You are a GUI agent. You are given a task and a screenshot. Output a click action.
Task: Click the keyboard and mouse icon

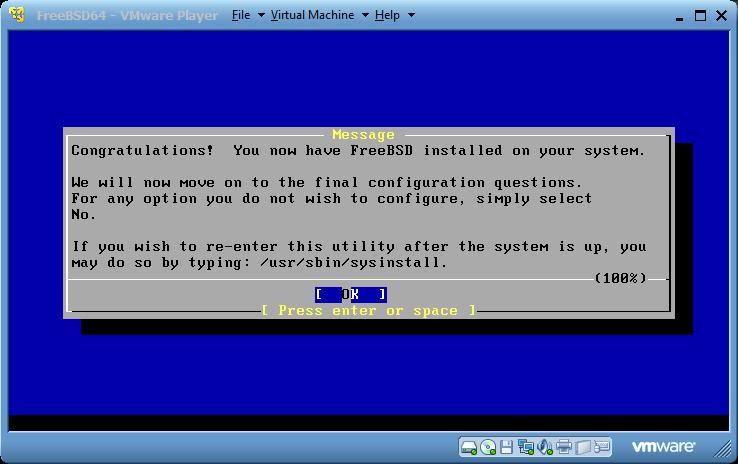[x=602, y=447]
